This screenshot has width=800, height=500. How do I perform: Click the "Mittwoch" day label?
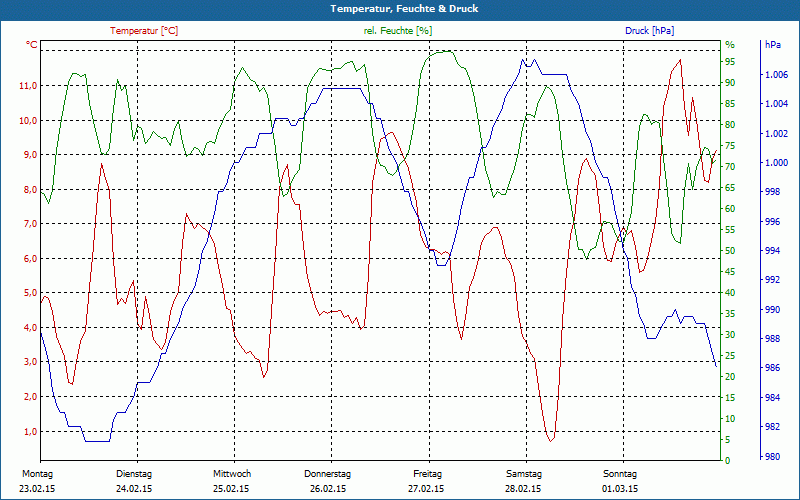(232, 474)
